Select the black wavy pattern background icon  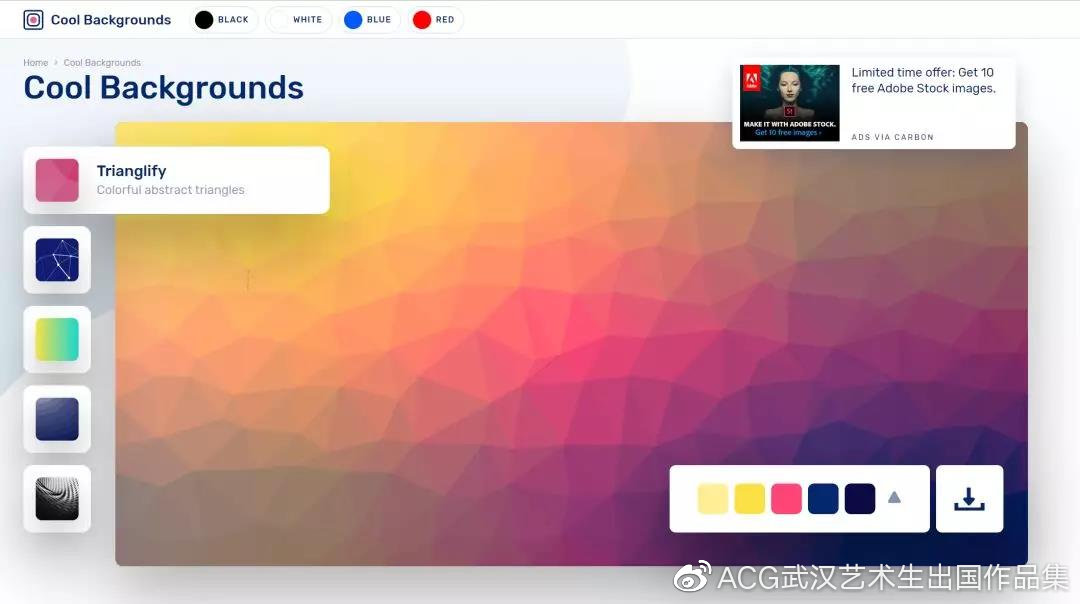click(57, 499)
